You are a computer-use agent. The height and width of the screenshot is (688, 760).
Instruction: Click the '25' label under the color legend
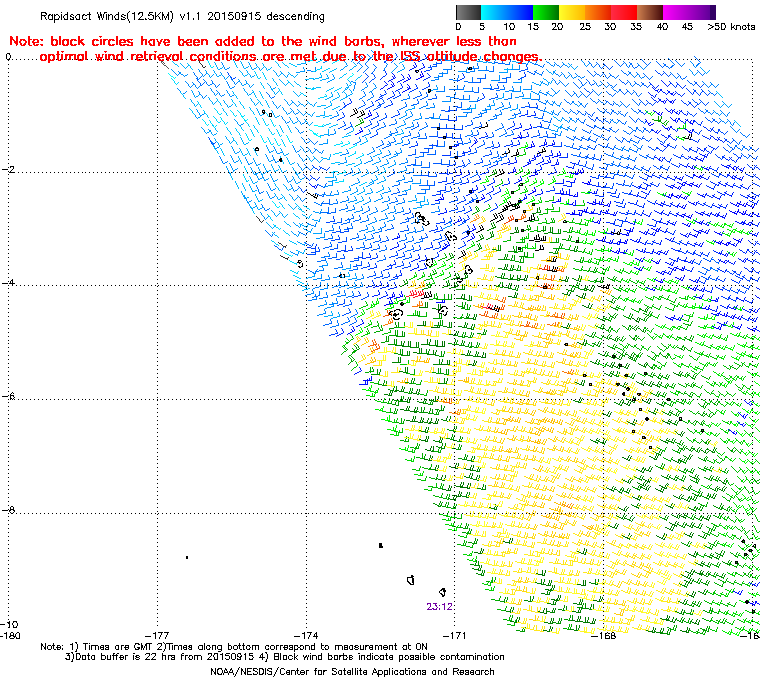click(585, 27)
